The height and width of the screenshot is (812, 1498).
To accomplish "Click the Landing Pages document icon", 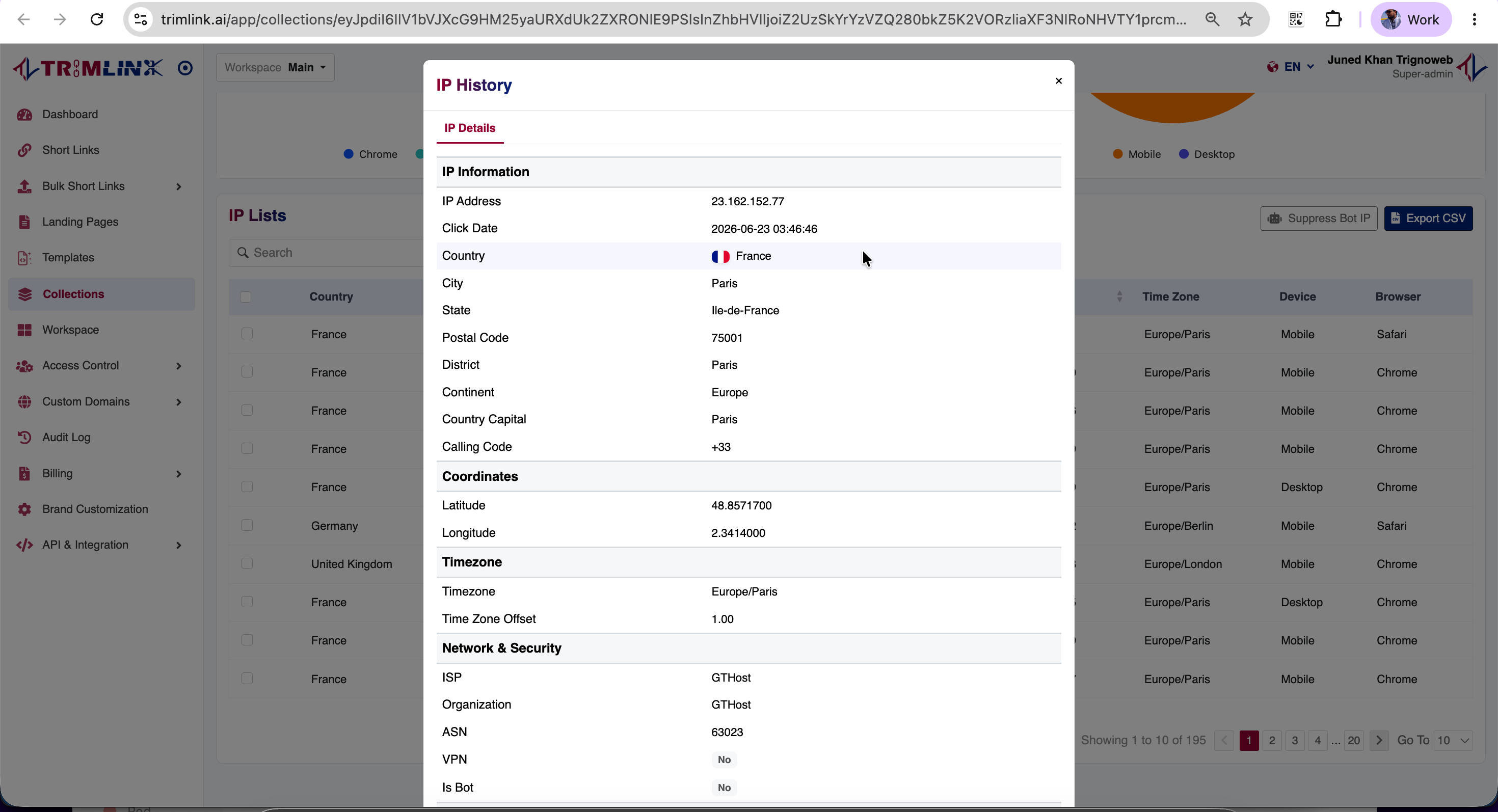I will [24, 222].
